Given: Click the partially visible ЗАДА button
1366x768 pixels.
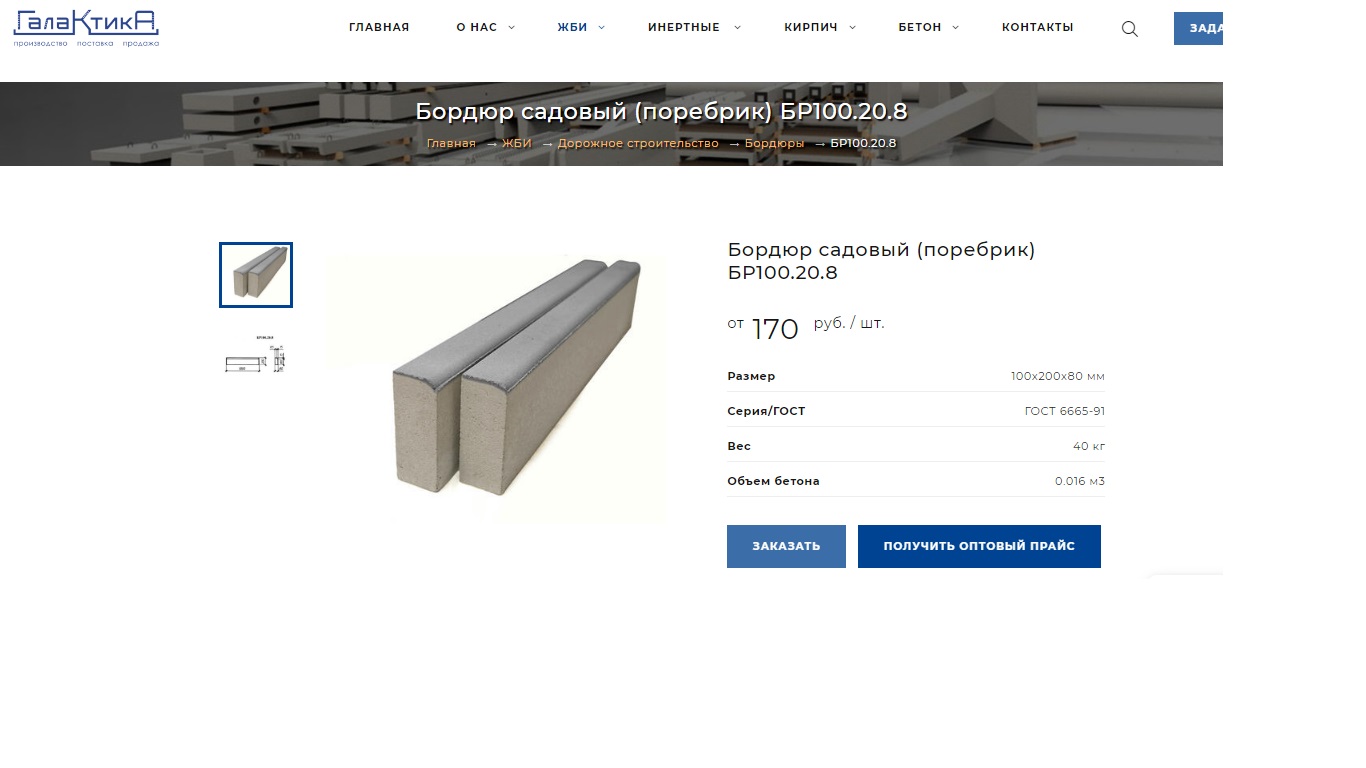Looking at the screenshot, I should pyautogui.click(x=1198, y=29).
